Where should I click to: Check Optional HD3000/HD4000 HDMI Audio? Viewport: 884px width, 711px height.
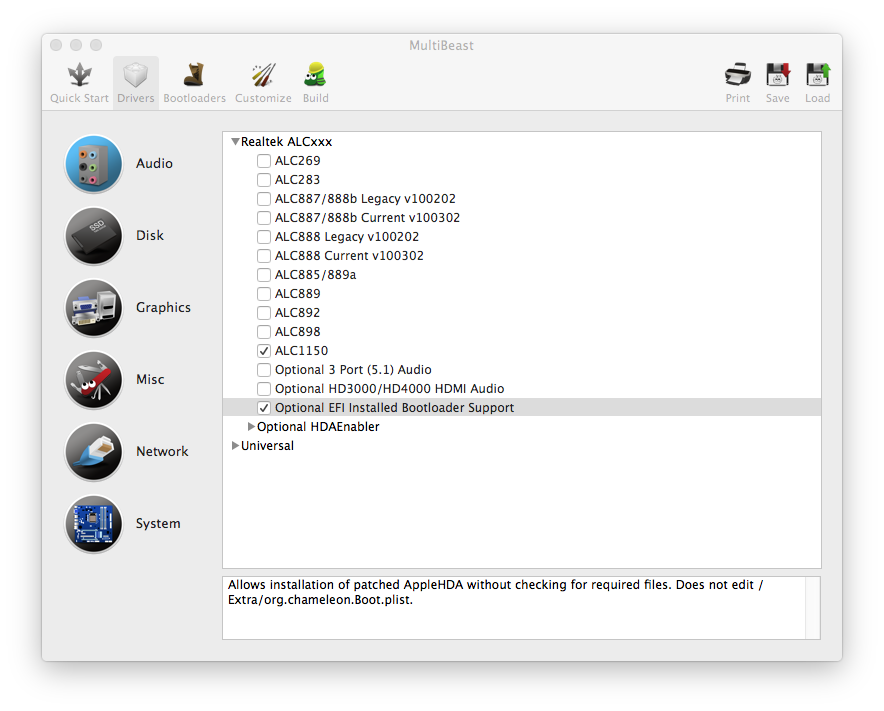click(x=263, y=389)
